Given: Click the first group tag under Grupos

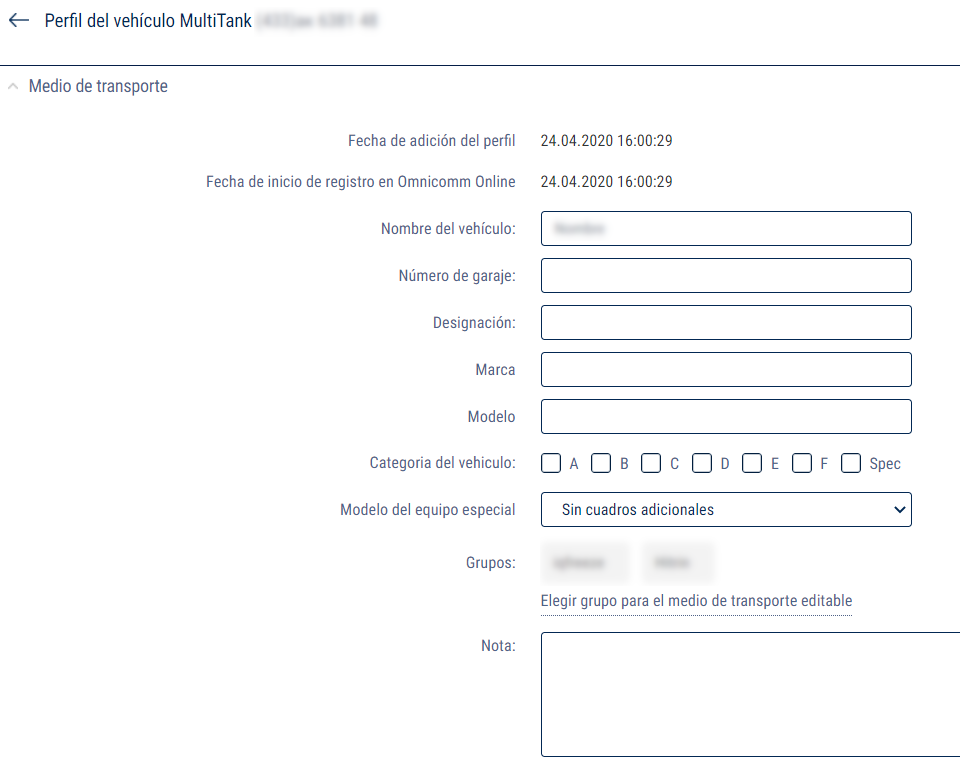Looking at the screenshot, I should coord(585,563).
